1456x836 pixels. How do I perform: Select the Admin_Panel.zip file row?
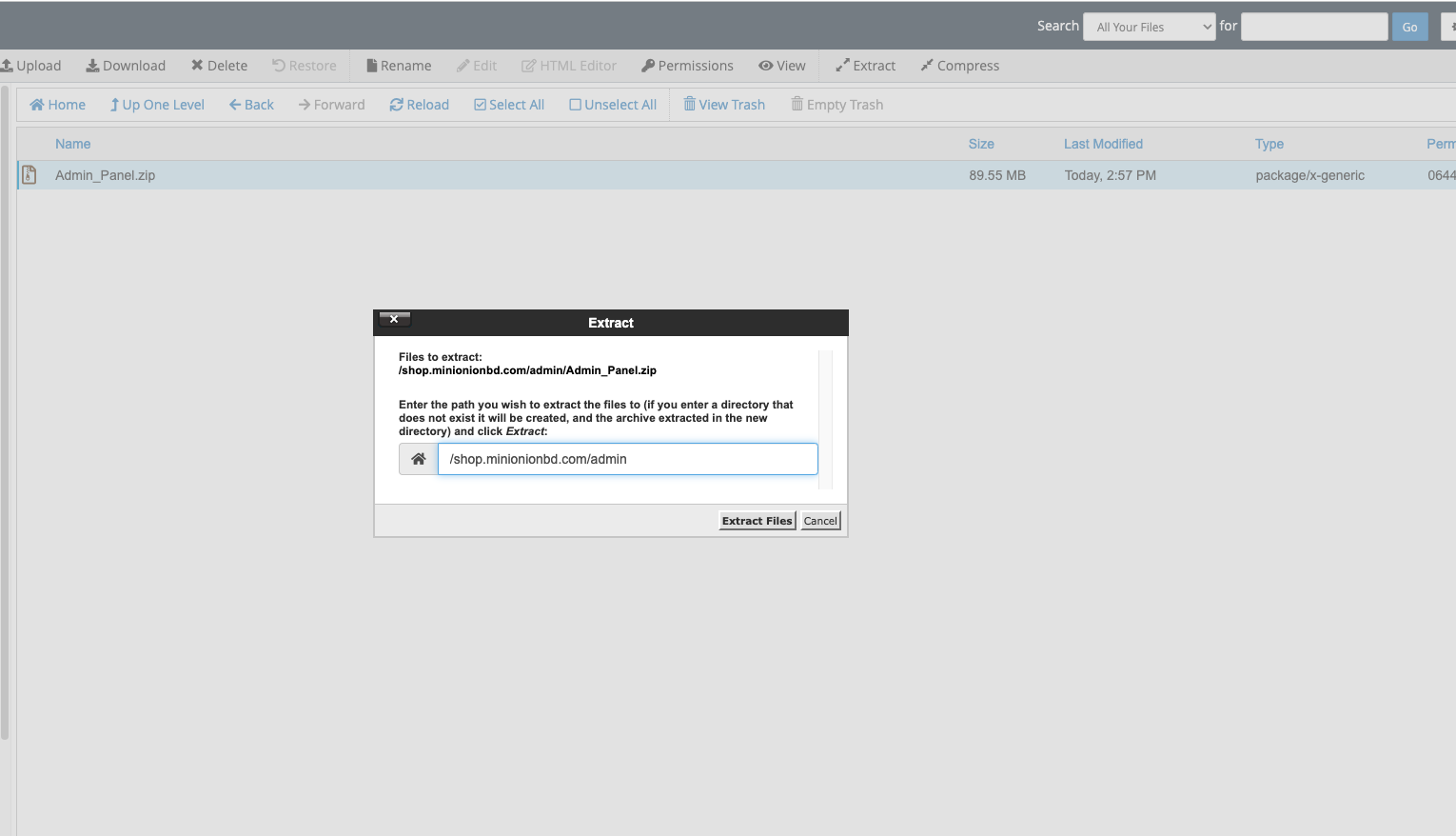[x=105, y=175]
